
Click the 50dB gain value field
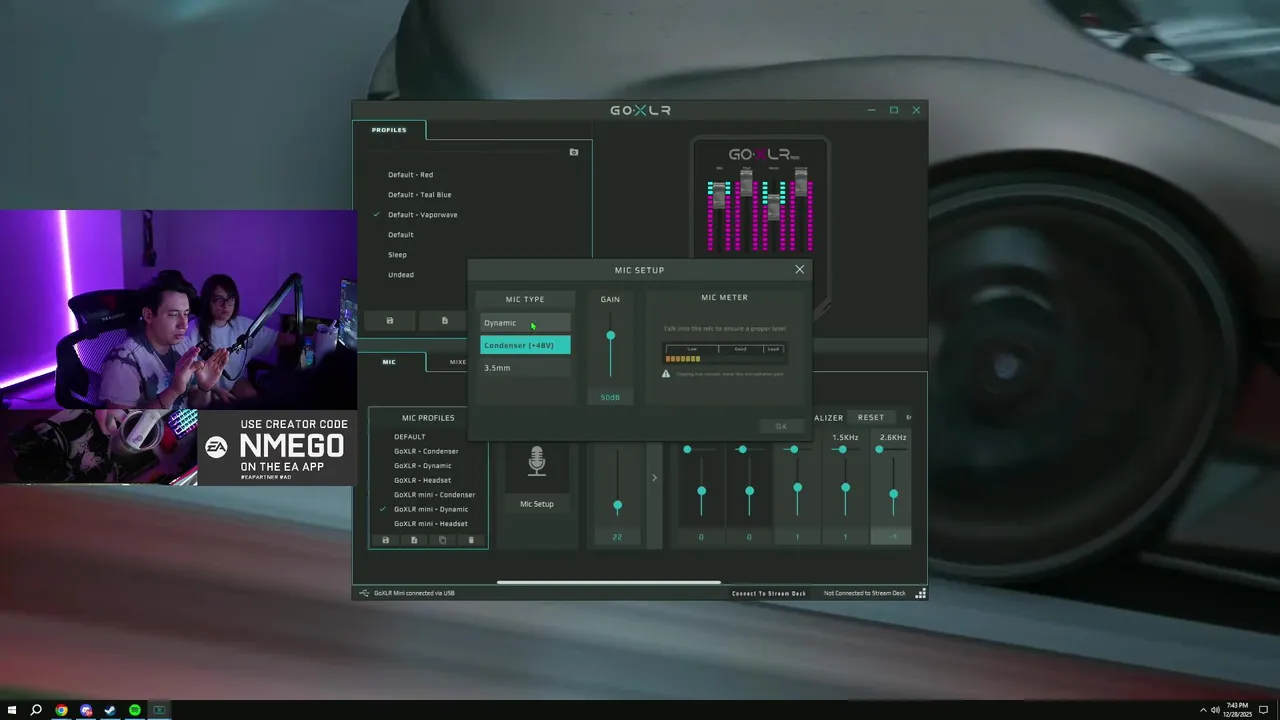610,397
